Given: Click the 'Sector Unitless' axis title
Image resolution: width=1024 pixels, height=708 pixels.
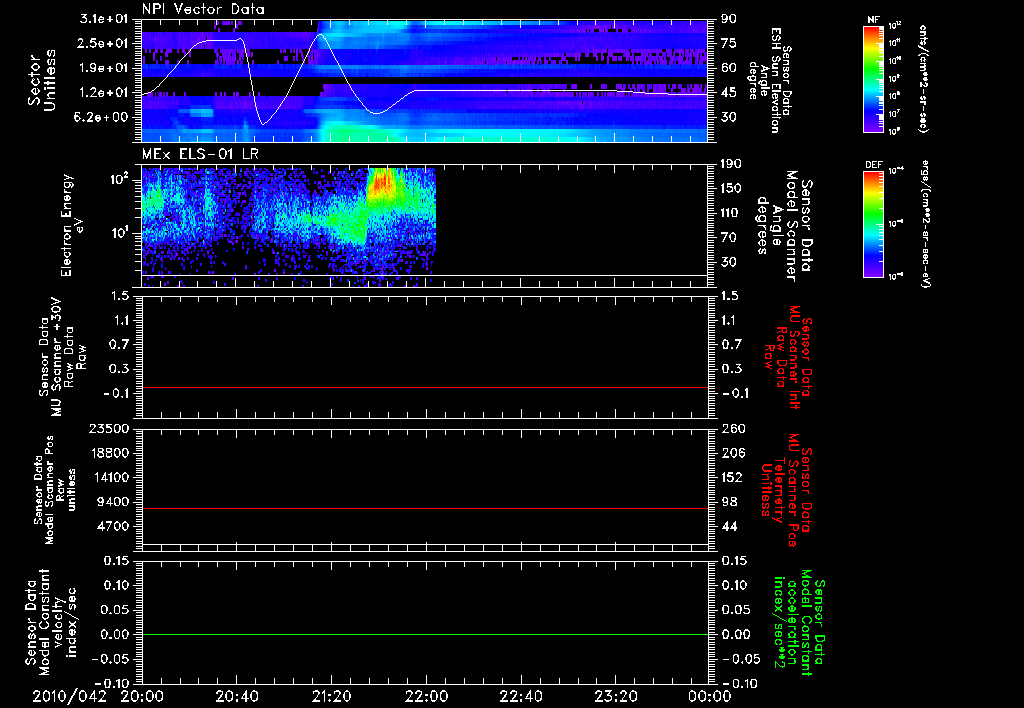Looking at the screenshot, I should click(x=41, y=80).
